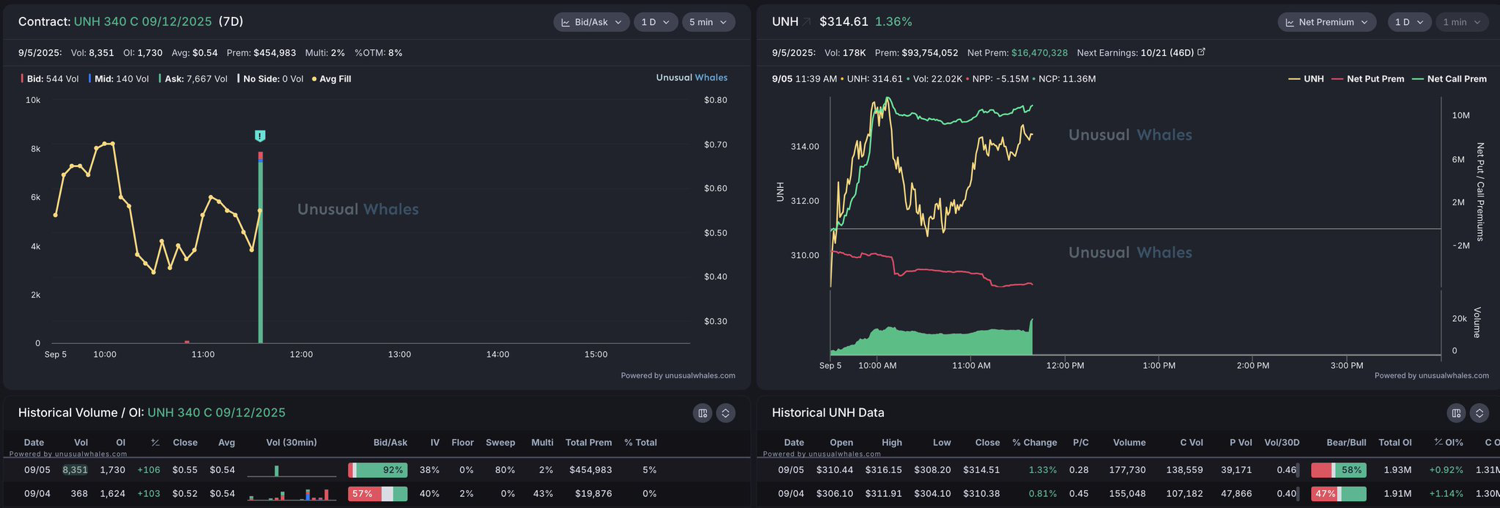
Task: Click the 1.33% change value in the UNH table
Action: click(1042, 469)
